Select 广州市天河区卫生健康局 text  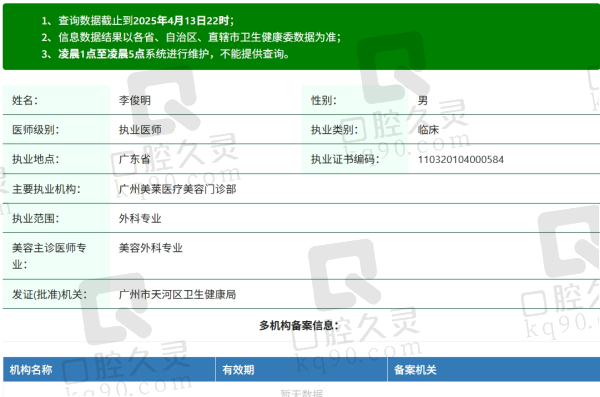[178, 294]
